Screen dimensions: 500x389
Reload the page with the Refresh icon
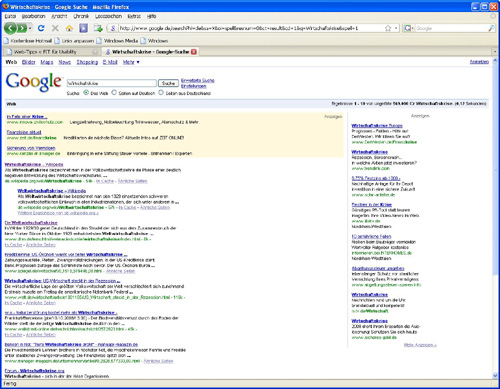click(41, 28)
